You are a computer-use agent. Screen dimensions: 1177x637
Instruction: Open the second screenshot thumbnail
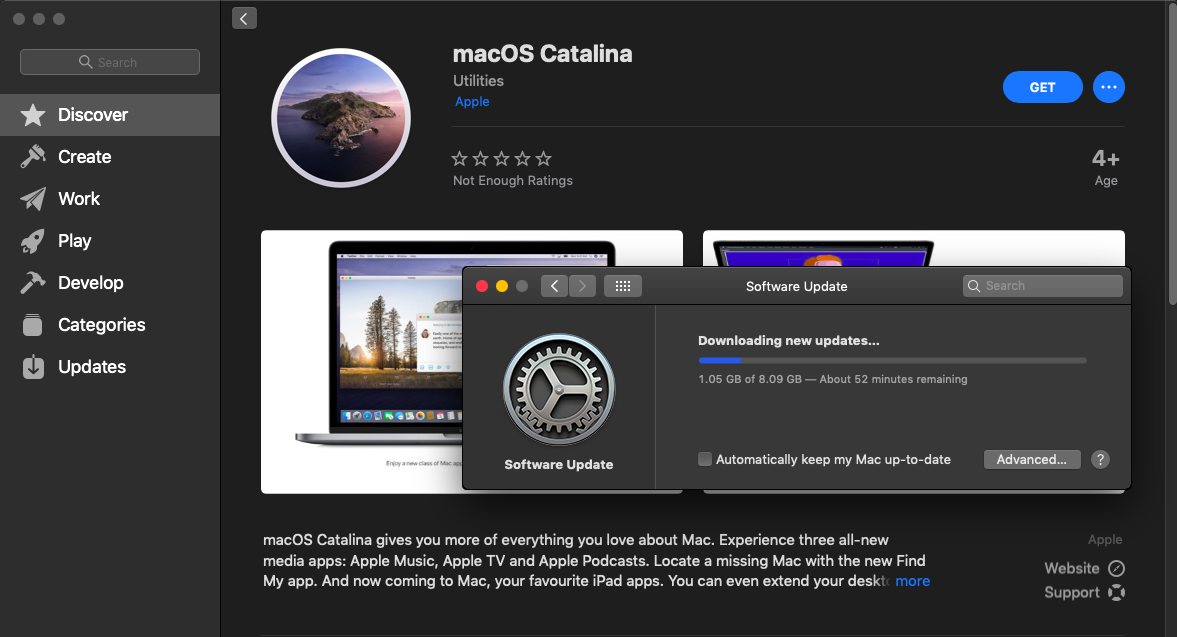(x=914, y=248)
